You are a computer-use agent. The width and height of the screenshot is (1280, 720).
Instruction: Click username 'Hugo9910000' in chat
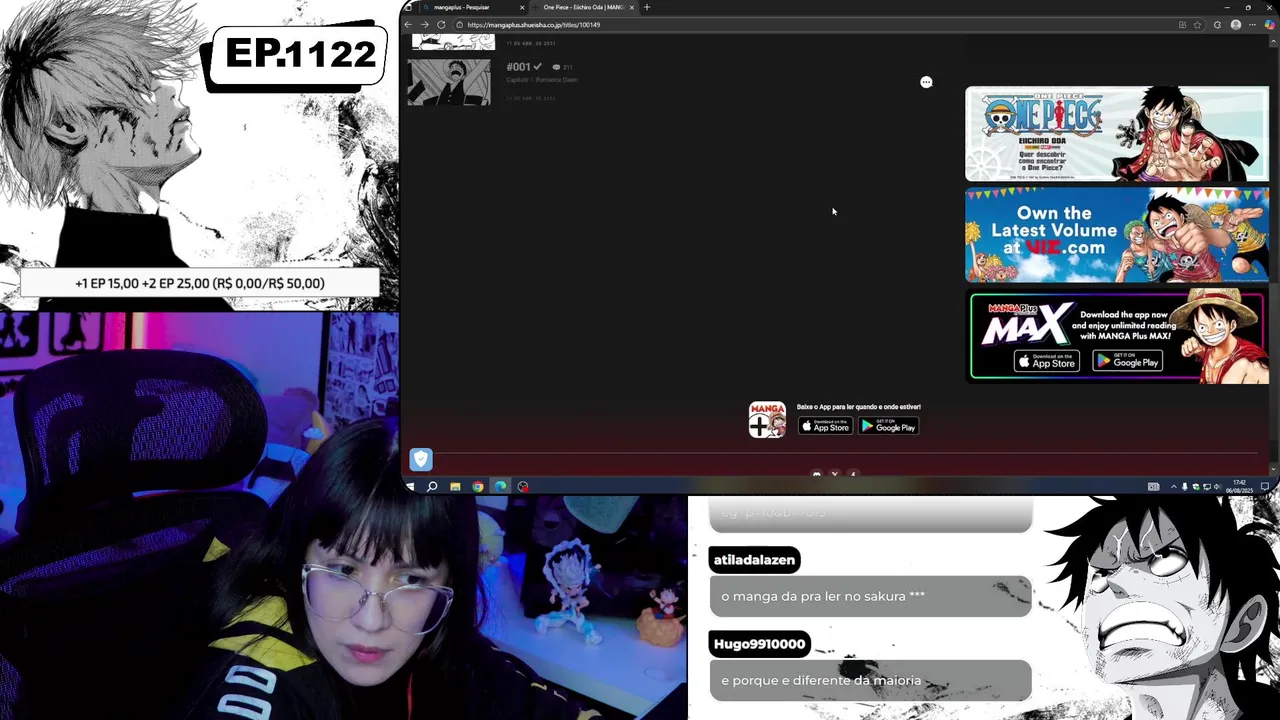(759, 644)
